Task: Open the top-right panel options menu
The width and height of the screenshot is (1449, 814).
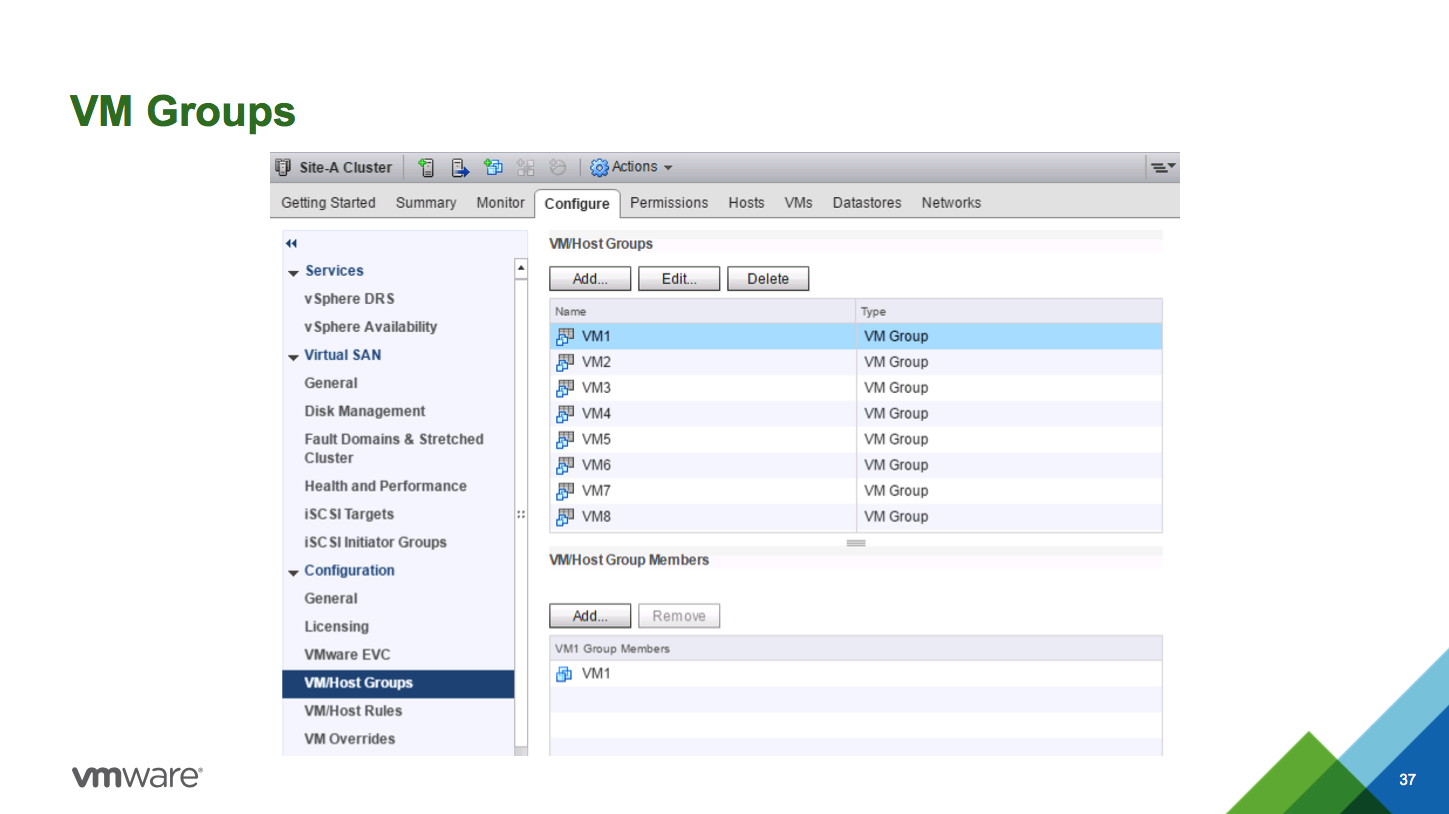Action: pos(1162,168)
